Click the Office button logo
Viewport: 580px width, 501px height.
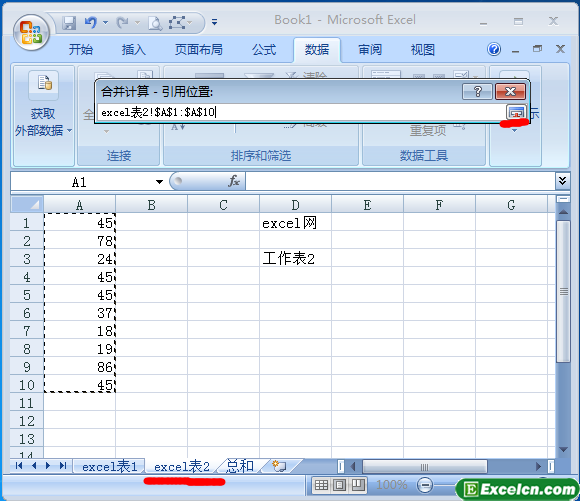coord(31,33)
